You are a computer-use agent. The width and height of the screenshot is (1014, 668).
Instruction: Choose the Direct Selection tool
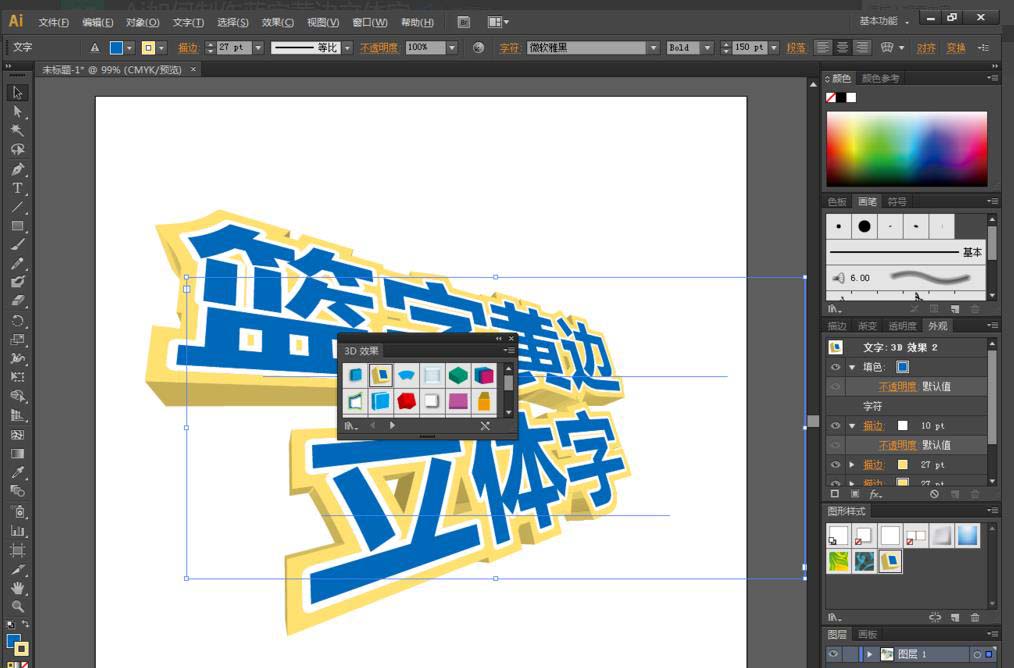[17, 111]
